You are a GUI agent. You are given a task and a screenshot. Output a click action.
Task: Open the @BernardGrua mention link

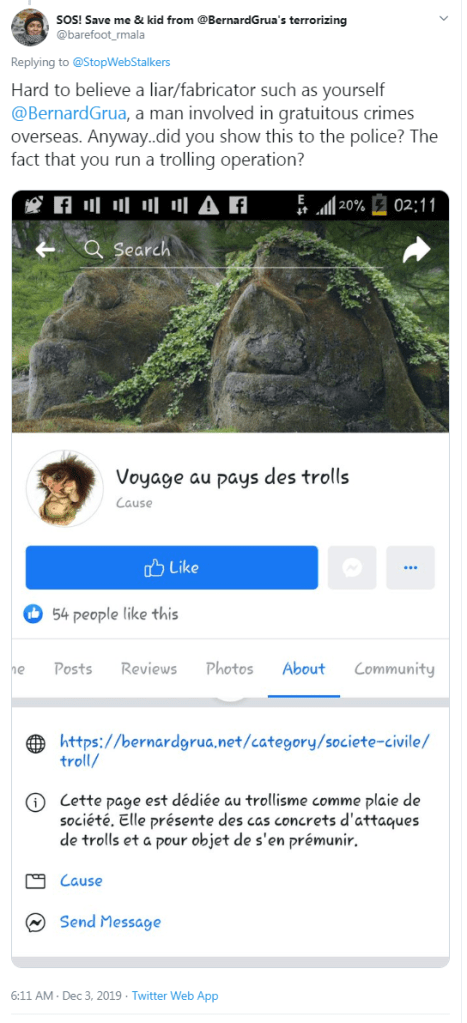click(68, 114)
